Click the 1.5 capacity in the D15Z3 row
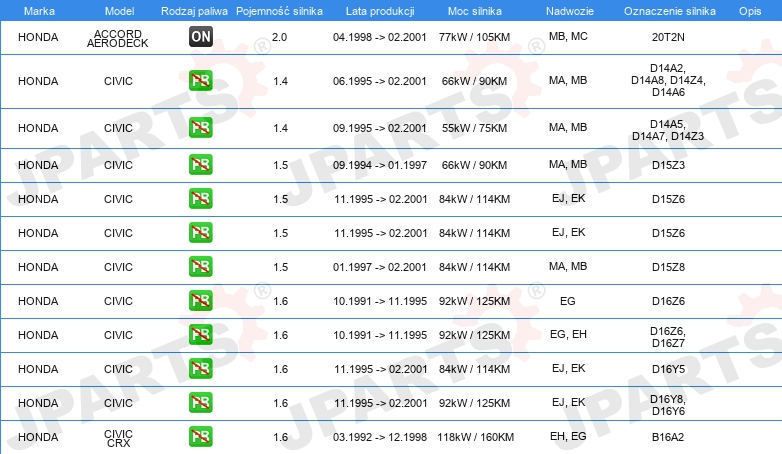 280,165
